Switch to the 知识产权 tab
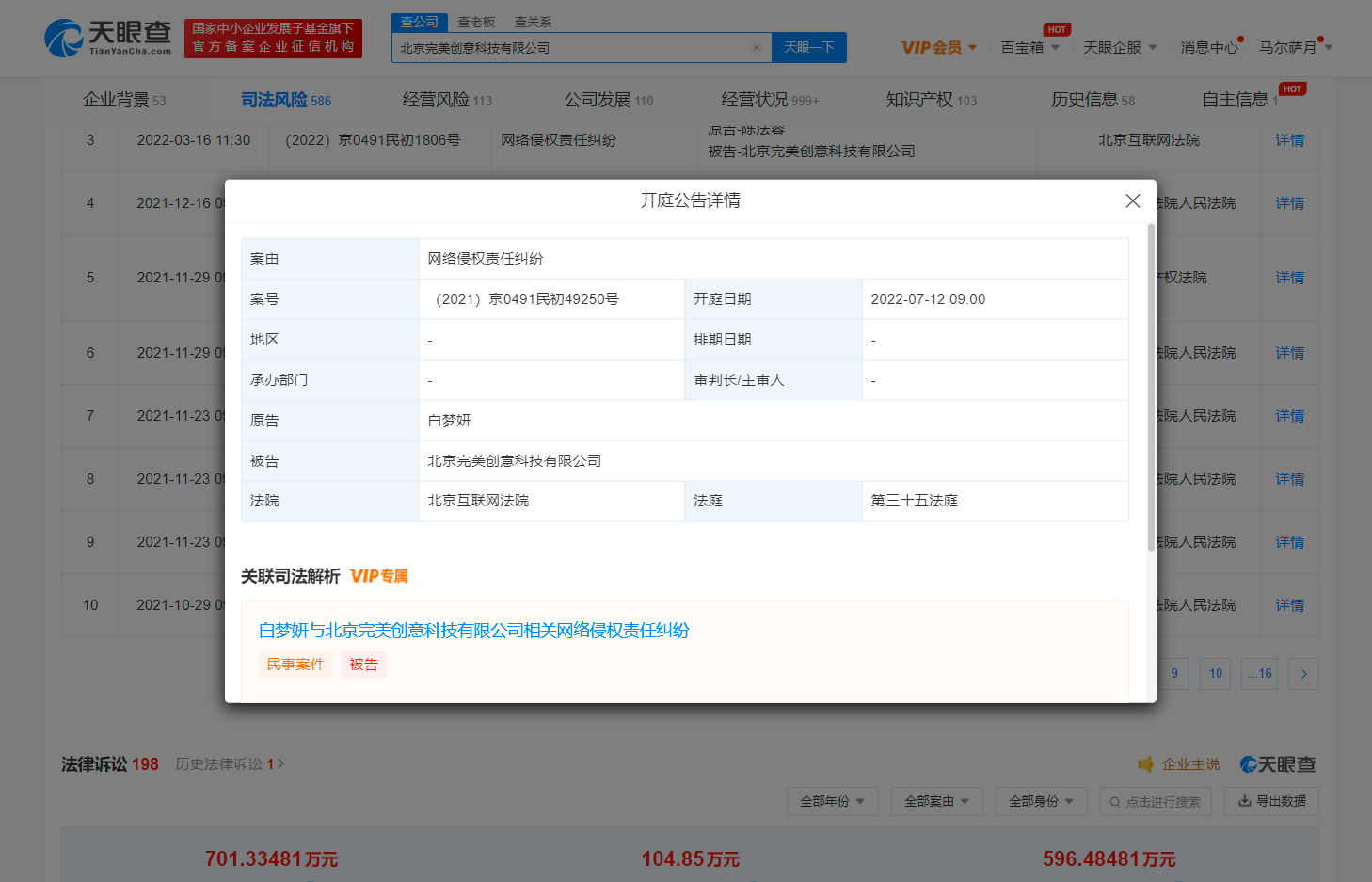1372x882 pixels. (931, 100)
